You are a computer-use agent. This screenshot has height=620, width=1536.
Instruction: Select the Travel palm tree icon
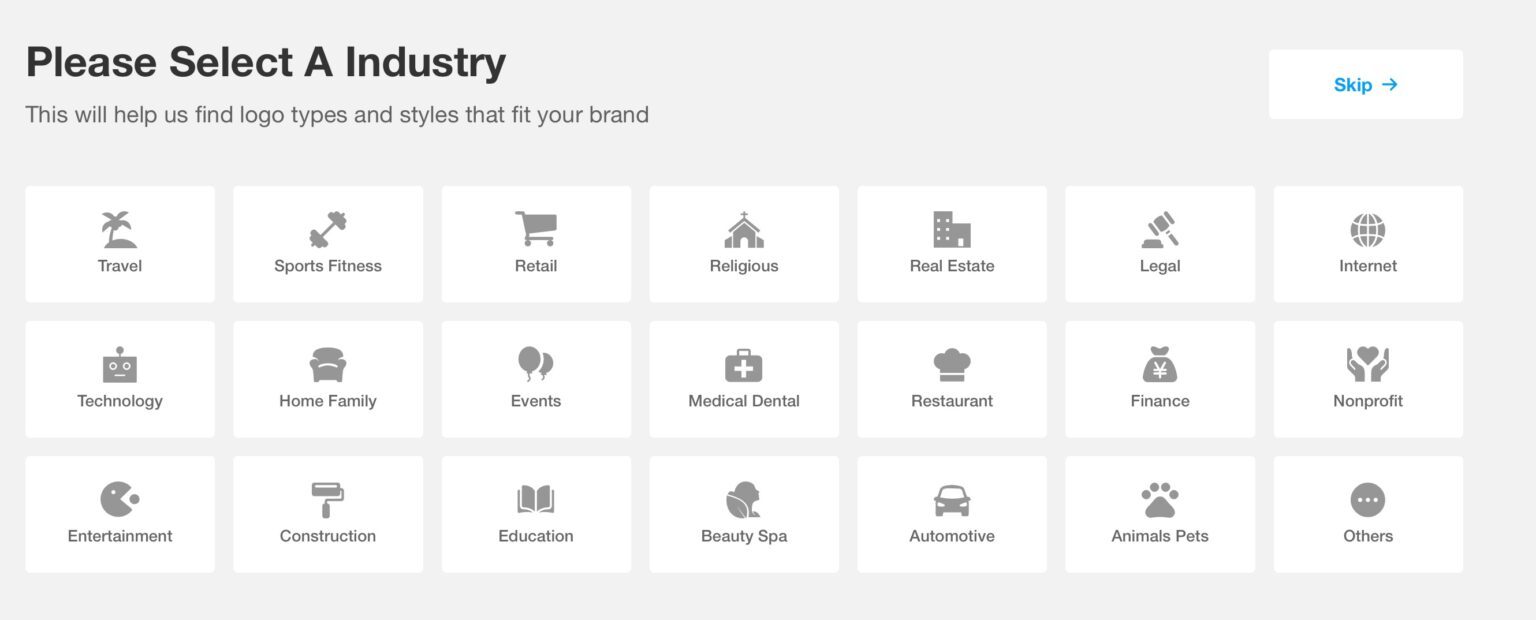click(120, 230)
